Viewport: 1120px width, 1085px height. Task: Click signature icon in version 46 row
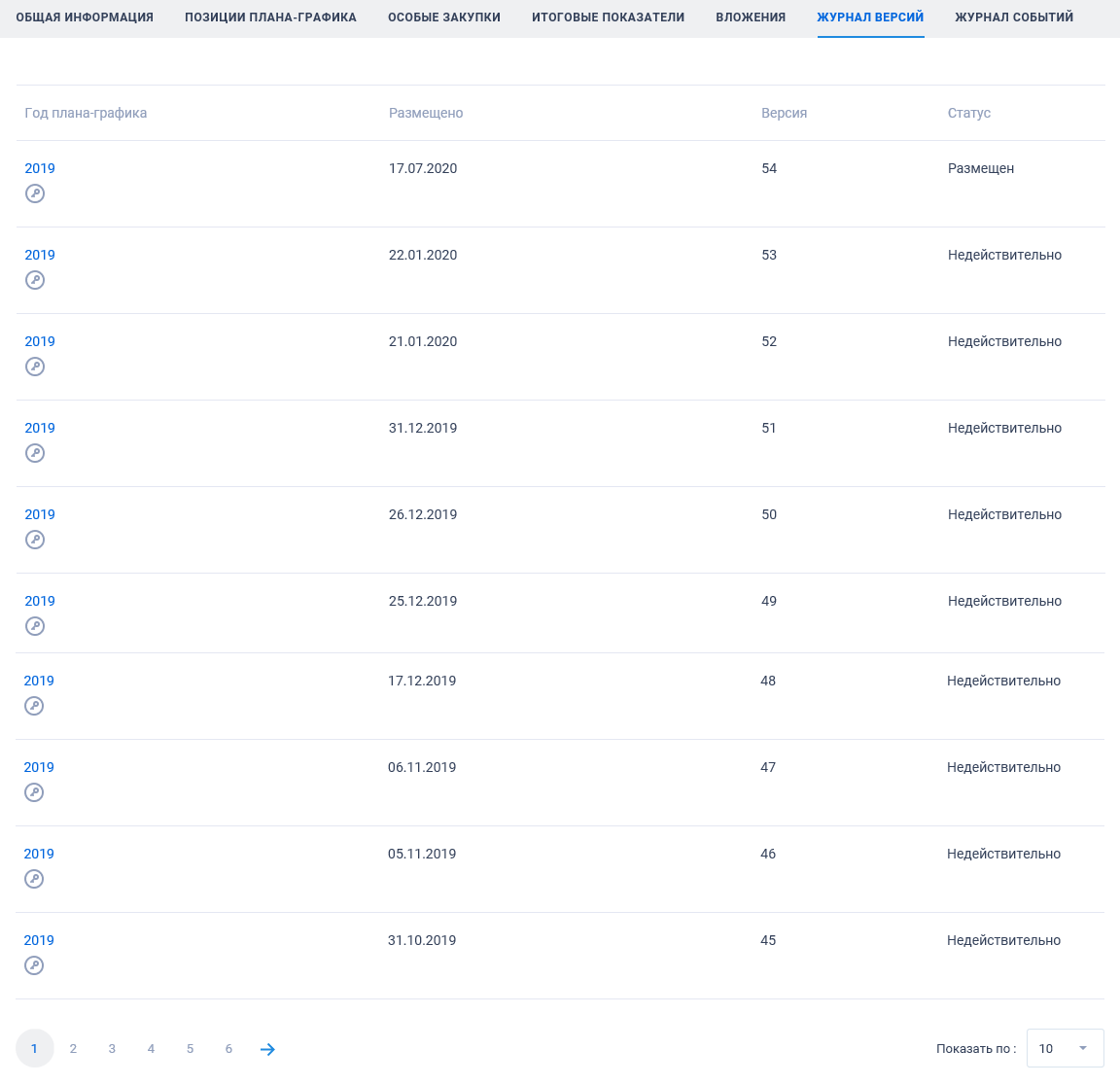34,879
